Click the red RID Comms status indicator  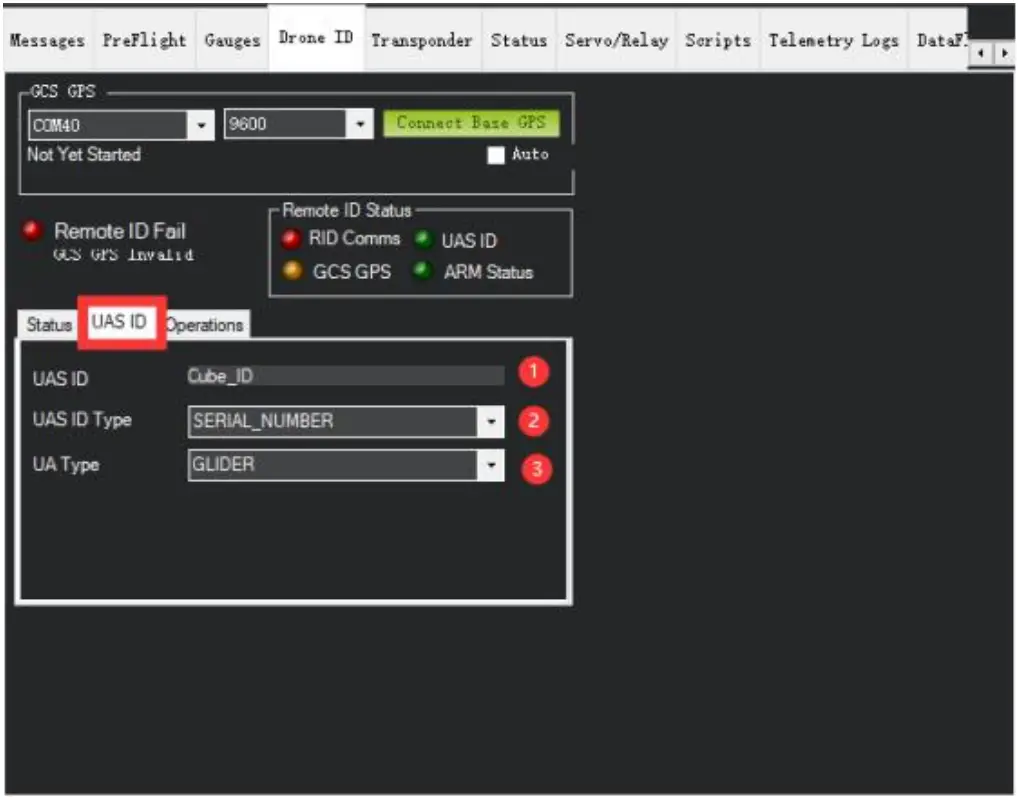click(291, 239)
